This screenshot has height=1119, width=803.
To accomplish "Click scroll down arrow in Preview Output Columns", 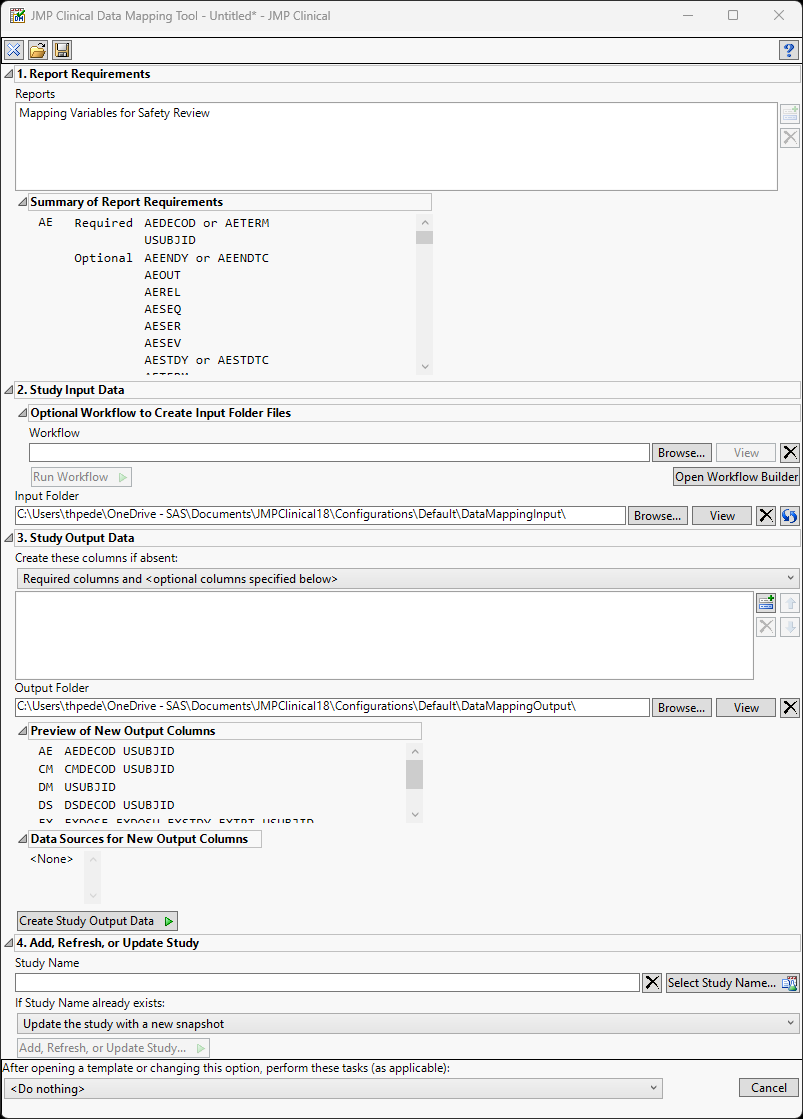I will [x=415, y=814].
